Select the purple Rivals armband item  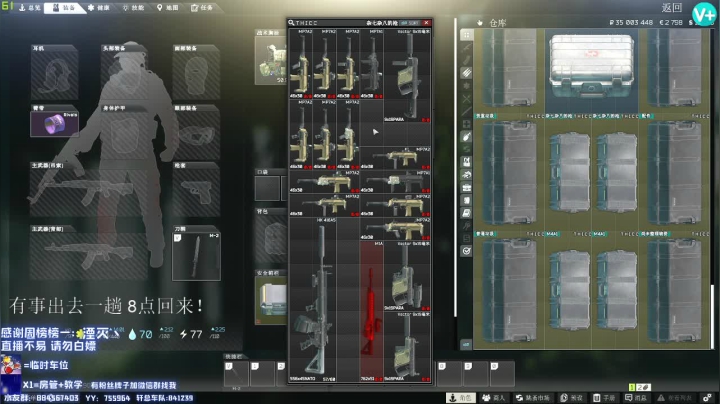[x=54, y=124]
